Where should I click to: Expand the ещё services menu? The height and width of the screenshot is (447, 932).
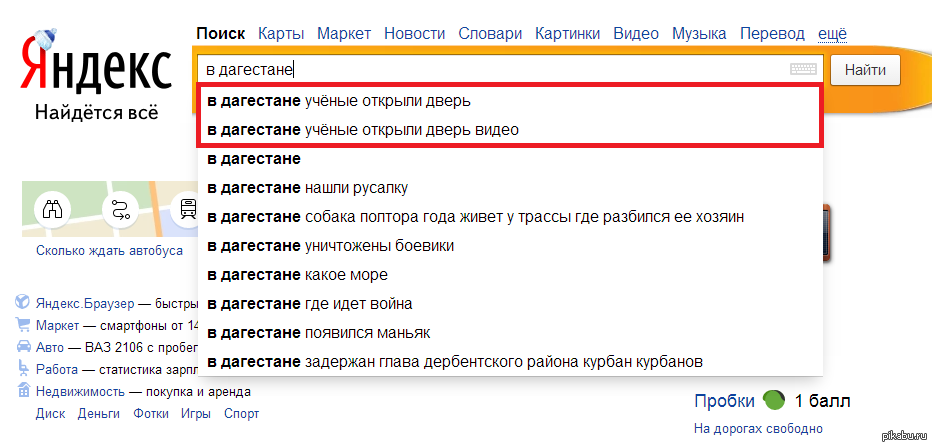click(832, 34)
